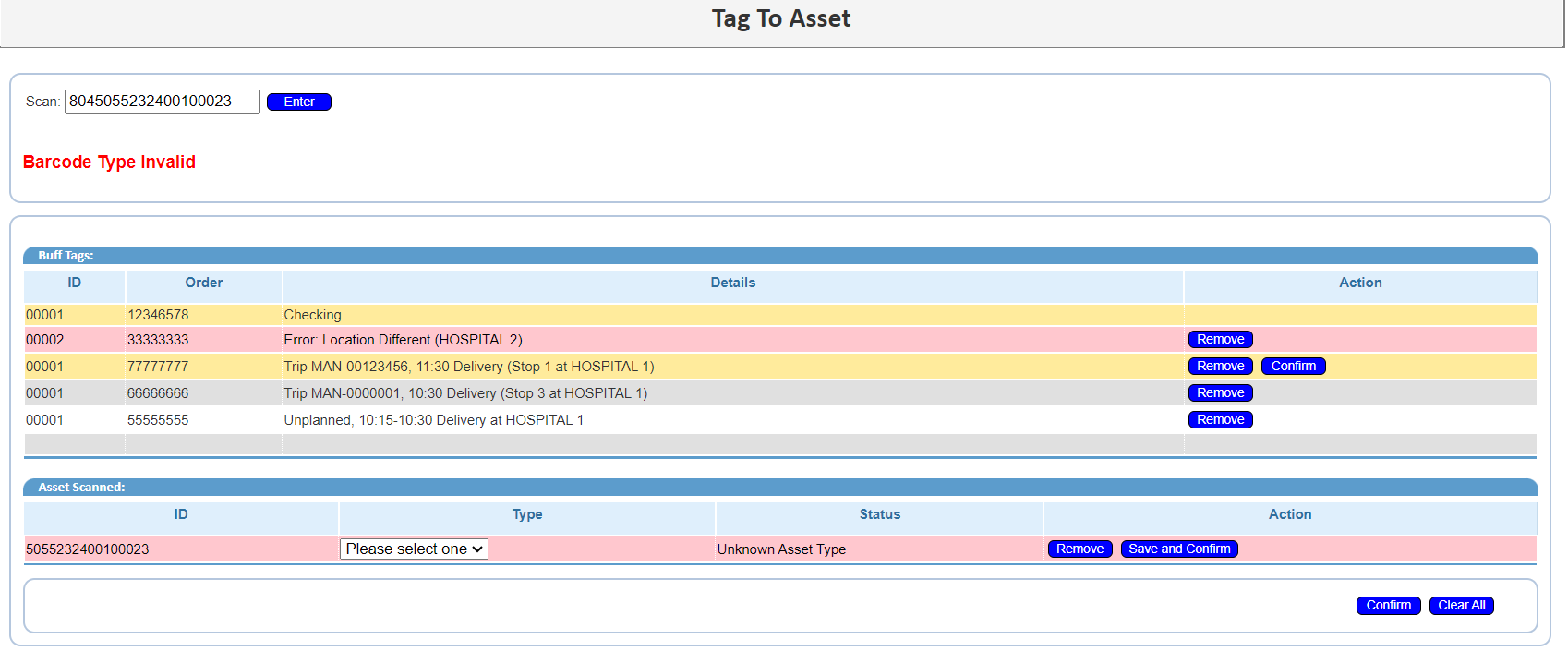The width and height of the screenshot is (1568, 651).
Task: Click order number 77777777 cell
Action: pos(203,367)
